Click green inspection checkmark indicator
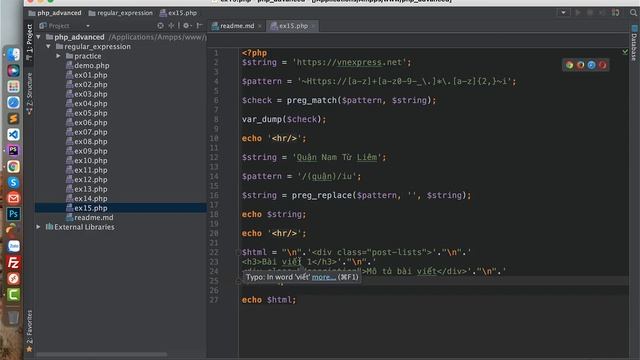 click(x=625, y=52)
